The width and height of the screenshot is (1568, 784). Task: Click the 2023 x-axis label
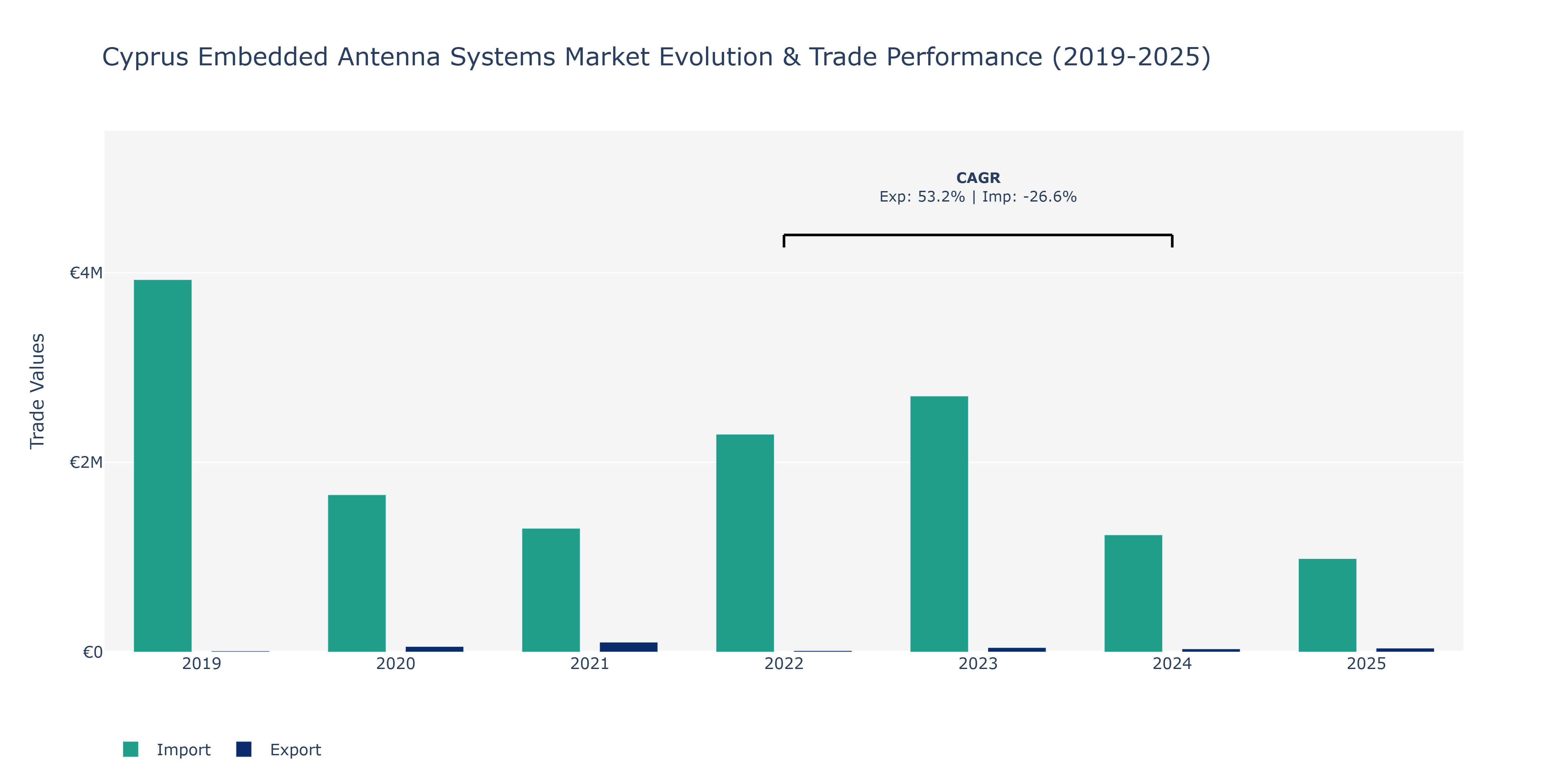click(978, 663)
